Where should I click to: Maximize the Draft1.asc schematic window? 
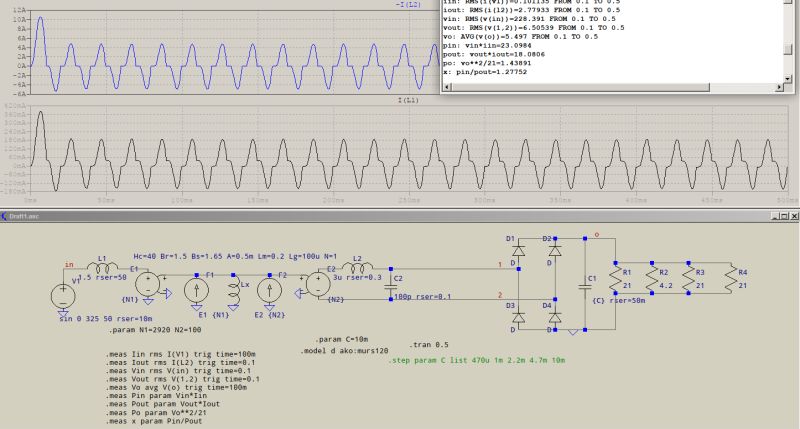coord(785,216)
